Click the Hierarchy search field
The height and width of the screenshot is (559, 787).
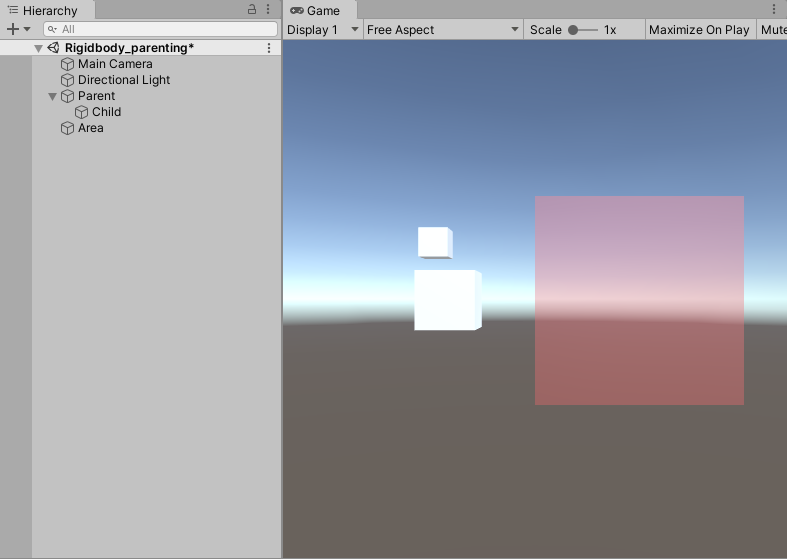(160, 29)
